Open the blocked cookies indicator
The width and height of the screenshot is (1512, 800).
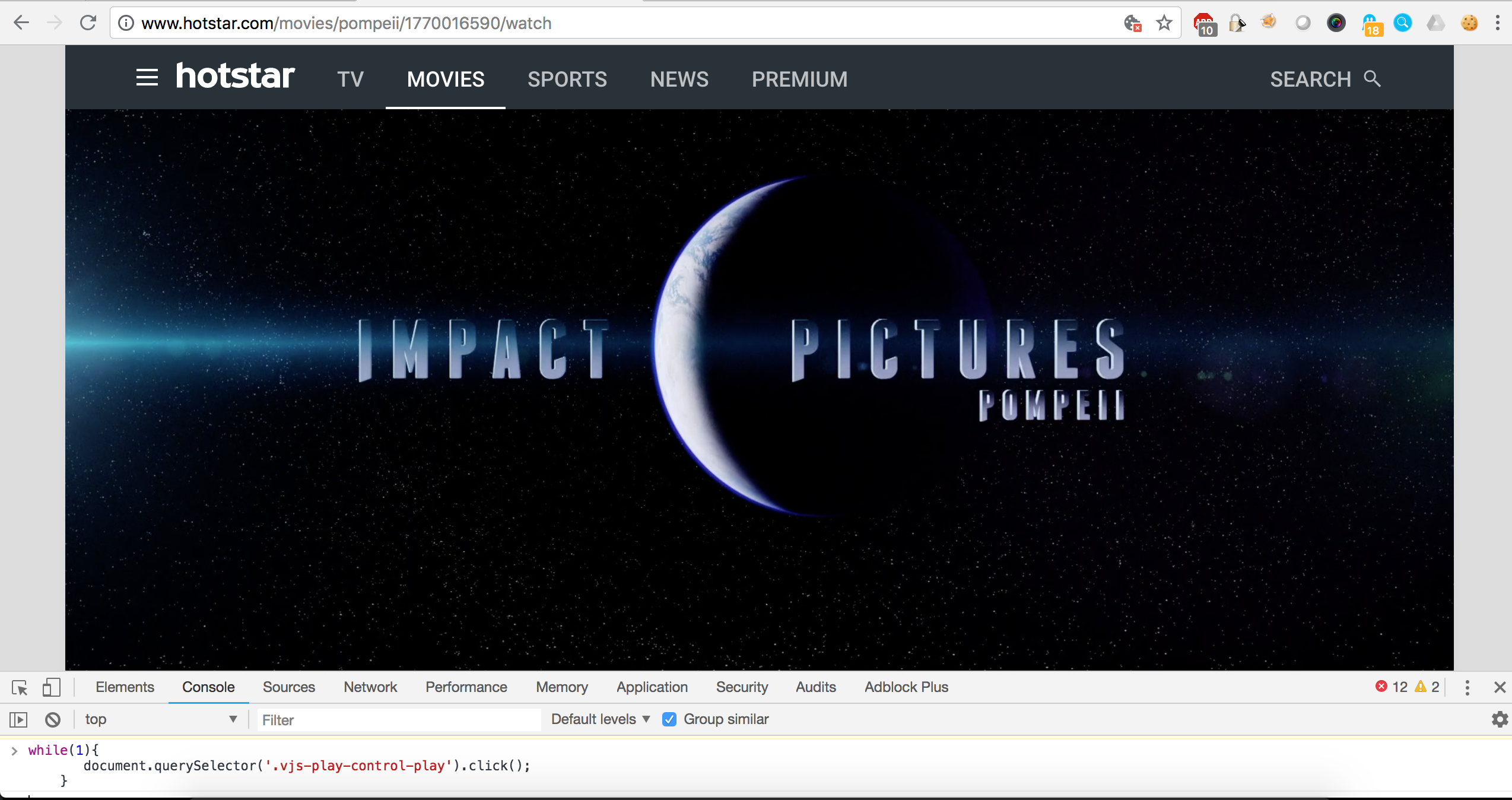pos(1132,23)
